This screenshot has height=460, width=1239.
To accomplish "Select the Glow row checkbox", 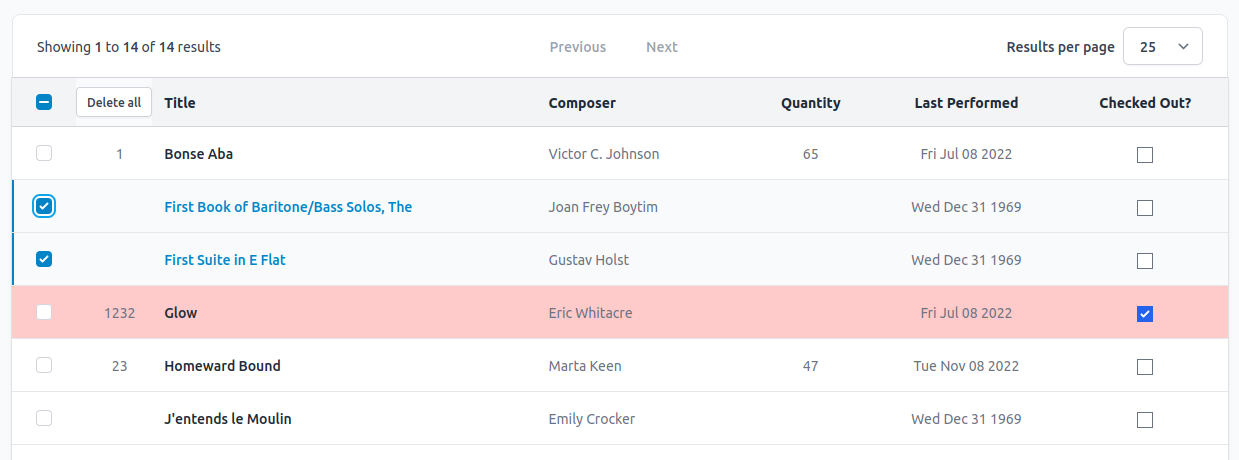I will click(x=44, y=312).
